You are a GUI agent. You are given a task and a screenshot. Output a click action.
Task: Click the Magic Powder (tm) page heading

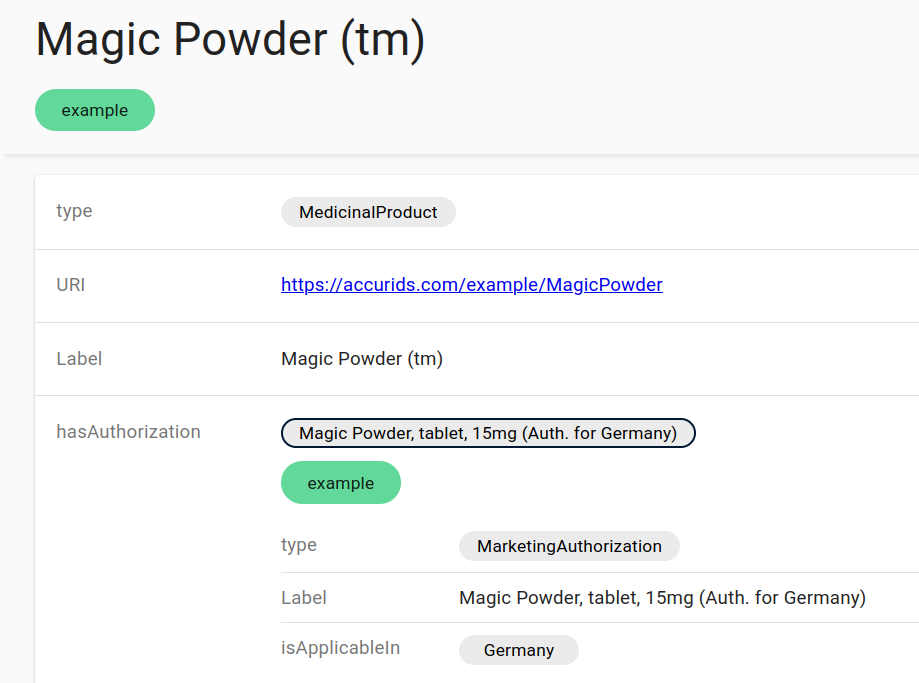tap(230, 39)
